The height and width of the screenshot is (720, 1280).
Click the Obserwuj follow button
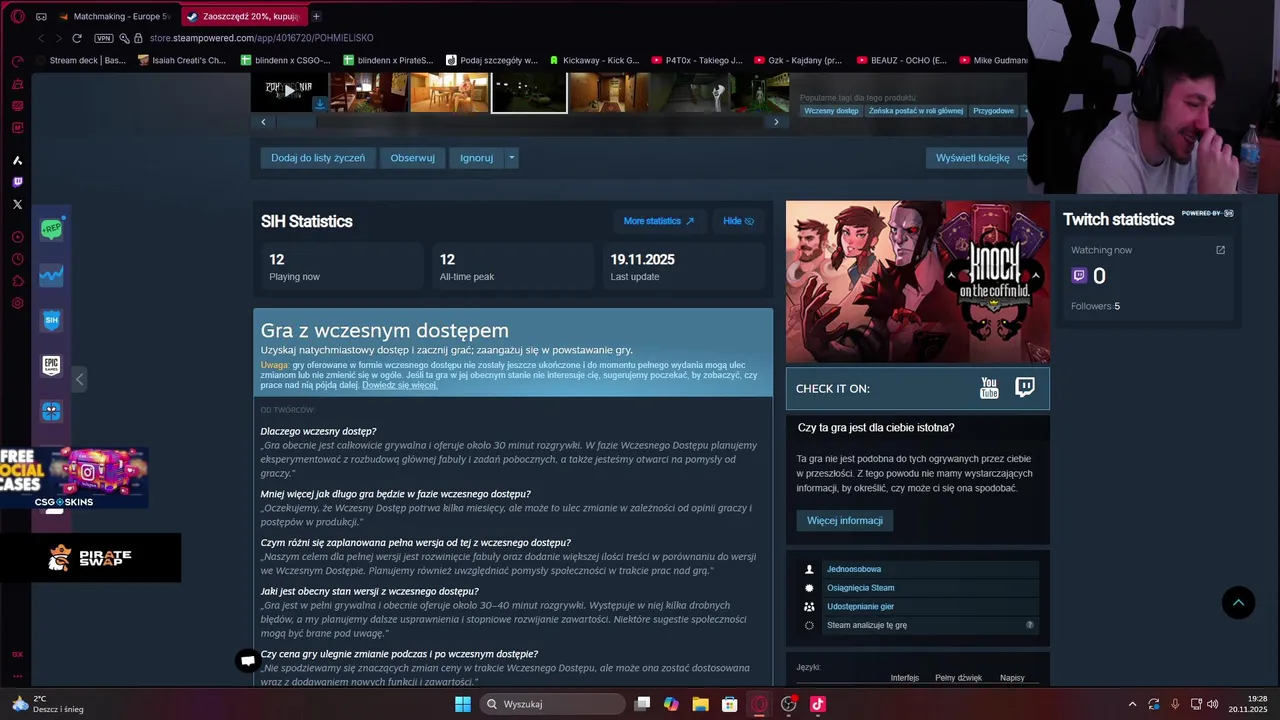click(x=412, y=158)
